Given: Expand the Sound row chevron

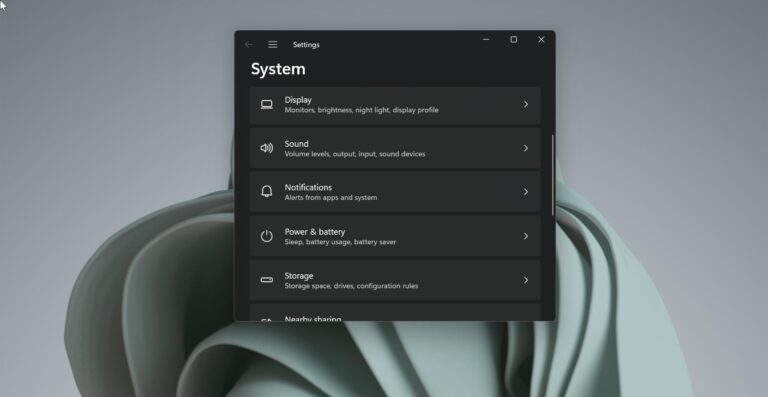Looking at the screenshot, I should pyautogui.click(x=526, y=148).
